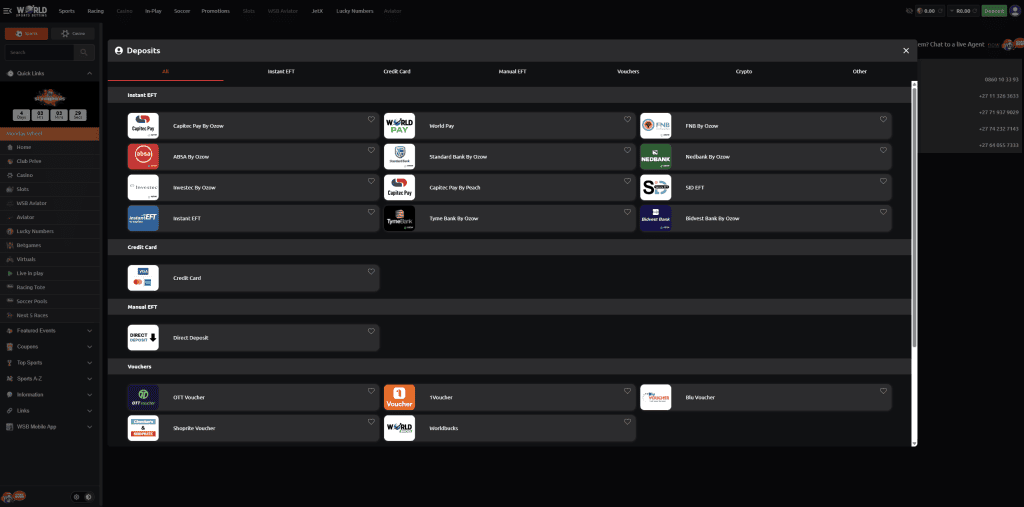Expand Sports A-Z sidebar section
Viewport: 1024px width, 507px height.
(x=89, y=379)
